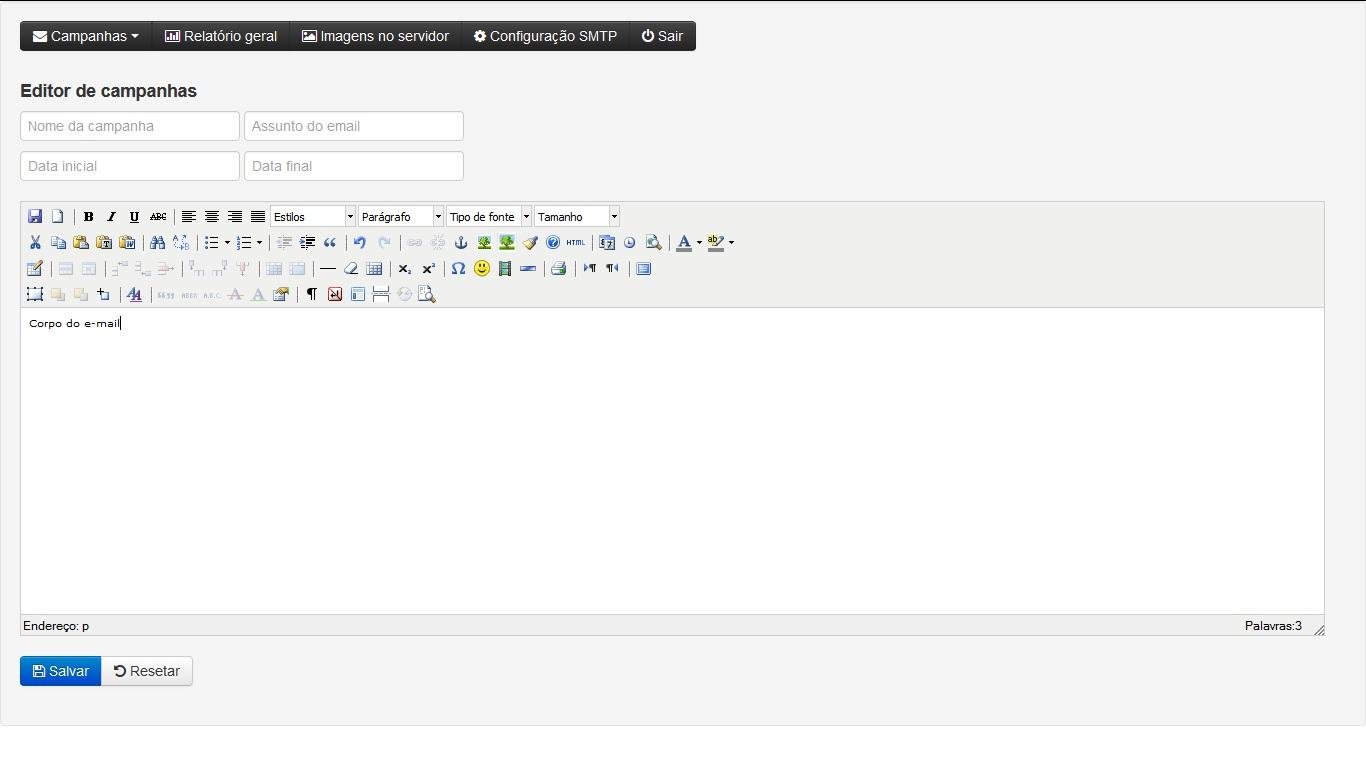Viewport: 1366px width, 768px height.
Task: Click the Undo icon in the toolbar
Action: click(359, 242)
